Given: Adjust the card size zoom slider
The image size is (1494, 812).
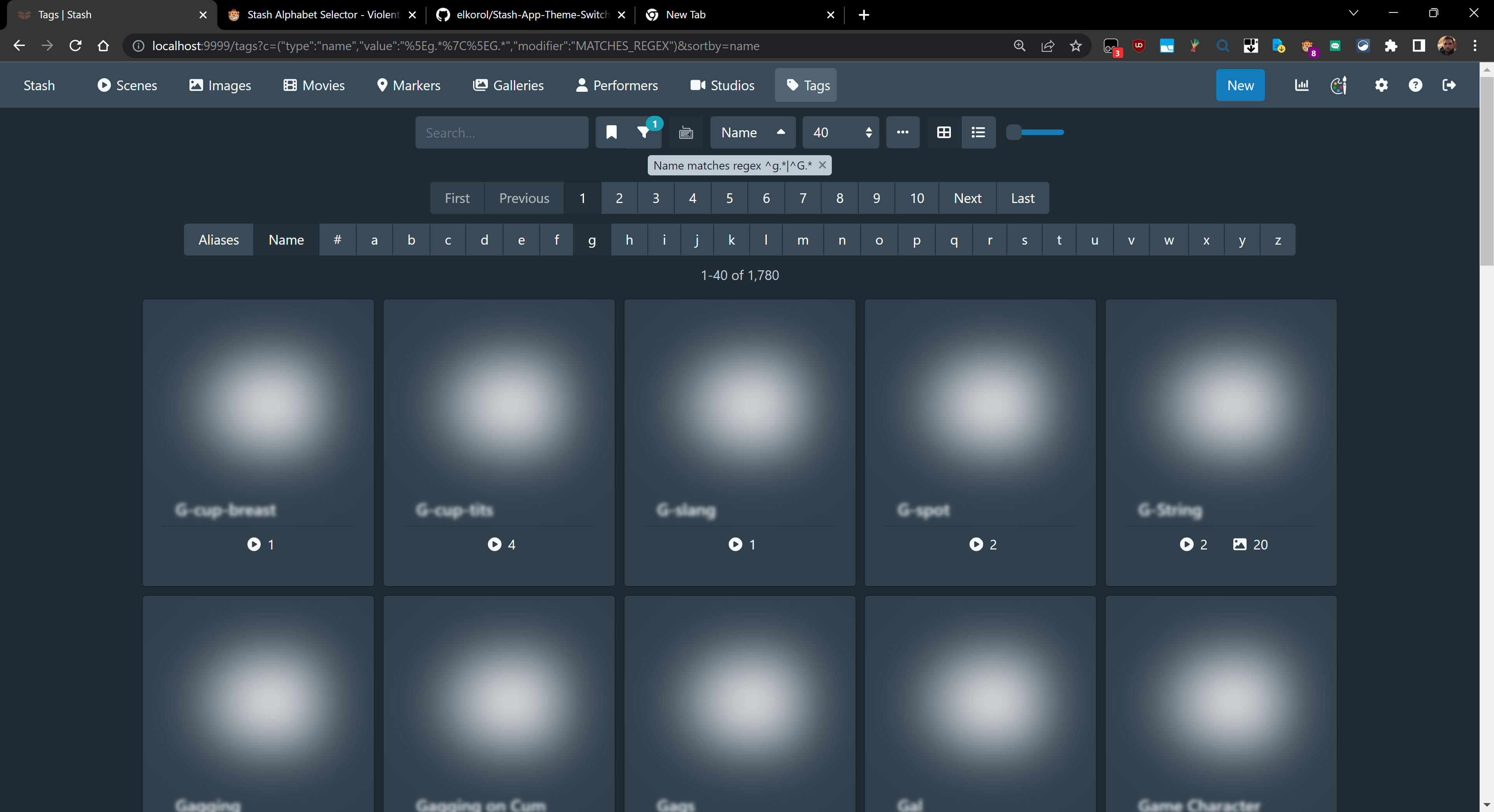Looking at the screenshot, I should (x=1035, y=132).
